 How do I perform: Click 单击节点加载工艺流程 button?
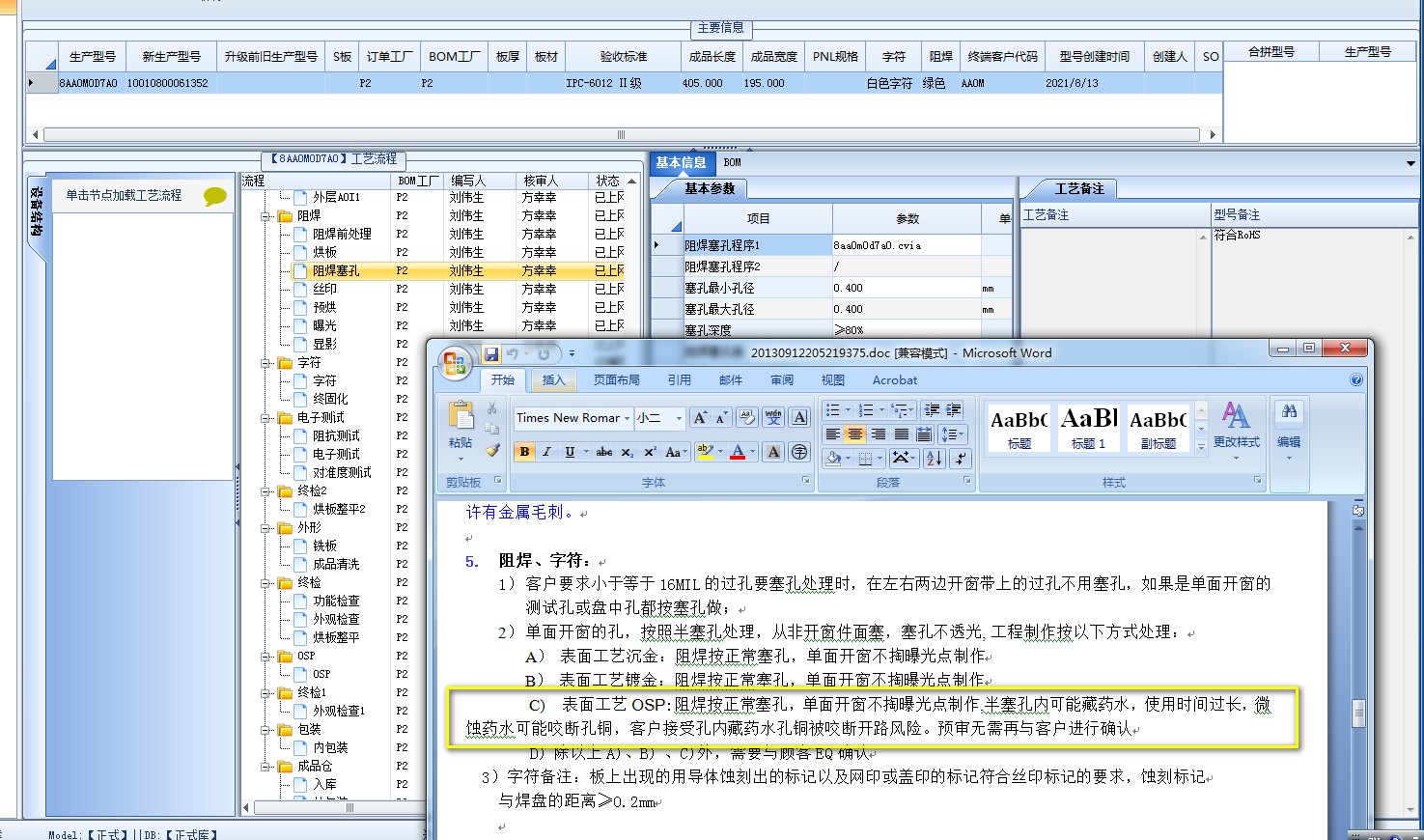124,195
